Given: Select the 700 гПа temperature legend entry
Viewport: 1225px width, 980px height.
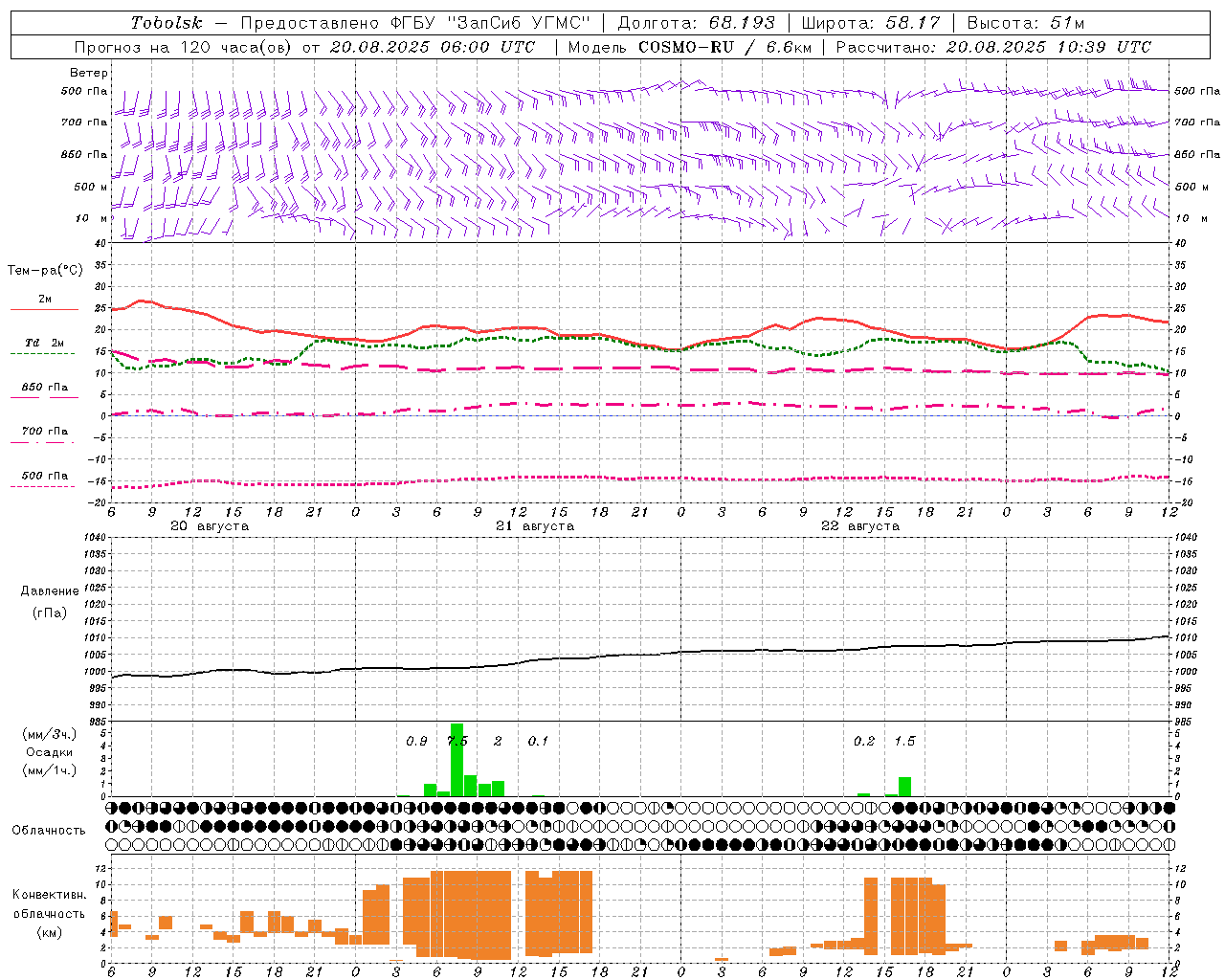Looking at the screenshot, I should coord(45,432).
